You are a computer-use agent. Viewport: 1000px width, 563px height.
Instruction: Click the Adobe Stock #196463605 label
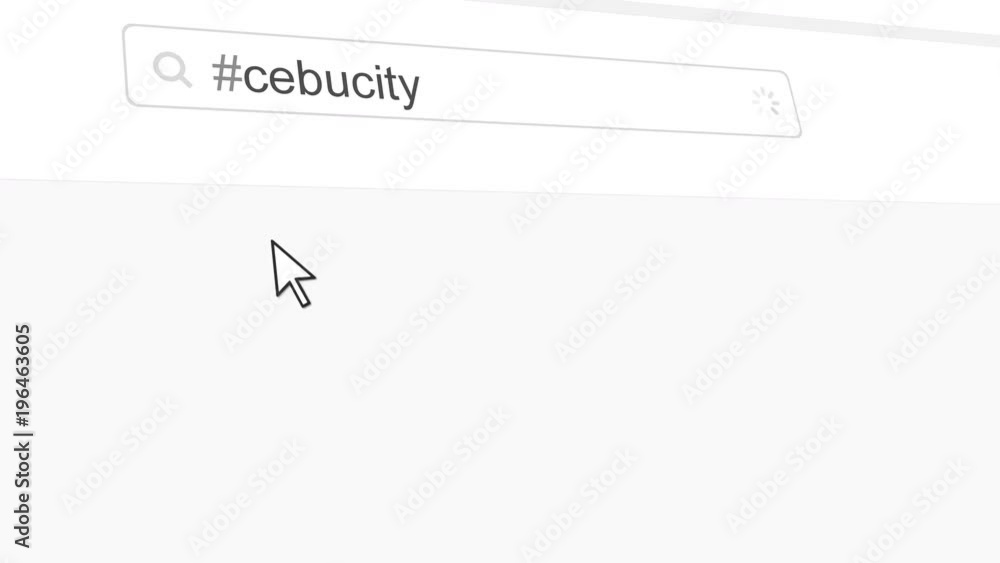tap(23, 436)
